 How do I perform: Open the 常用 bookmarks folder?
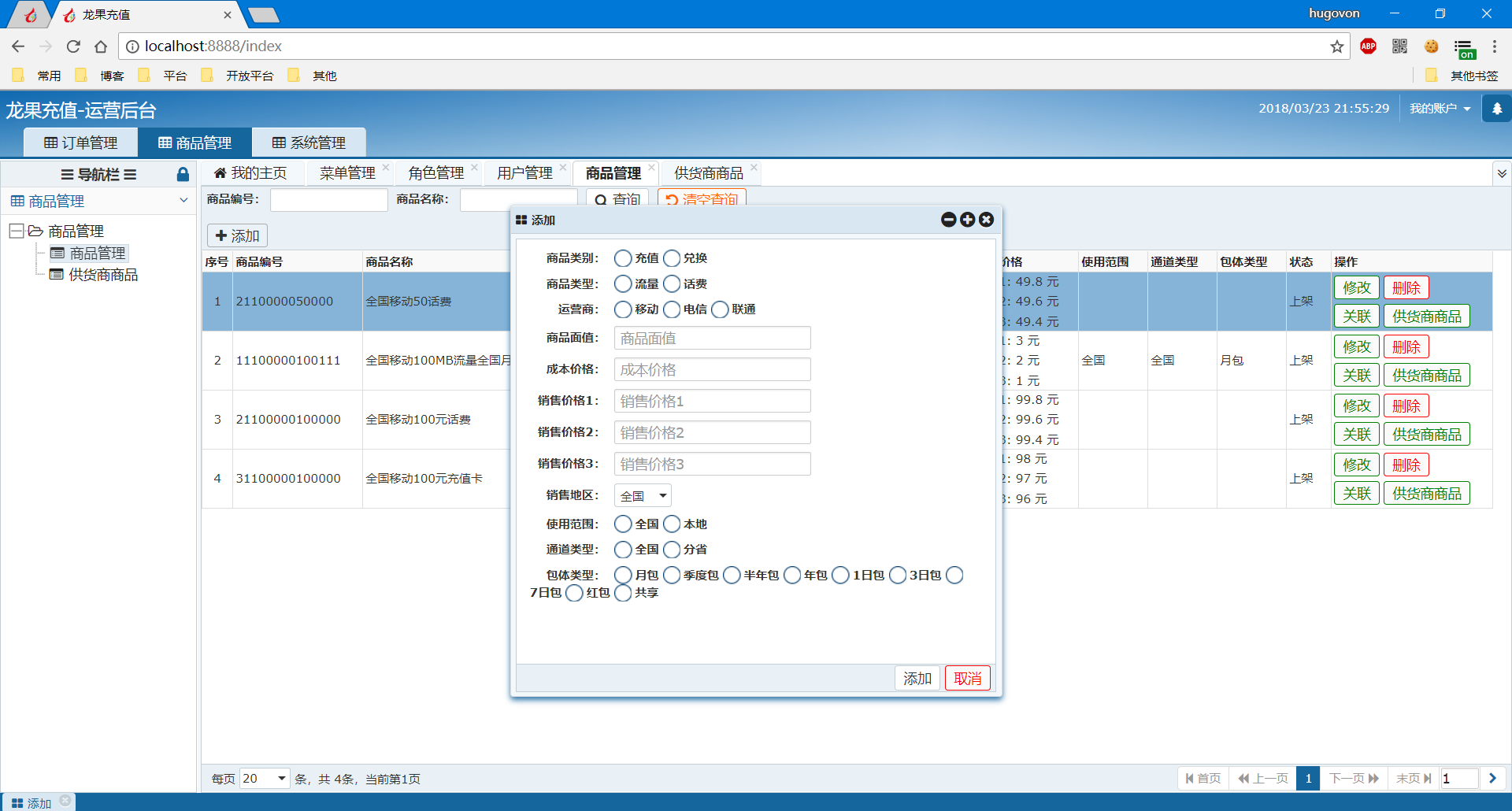pos(36,76)
